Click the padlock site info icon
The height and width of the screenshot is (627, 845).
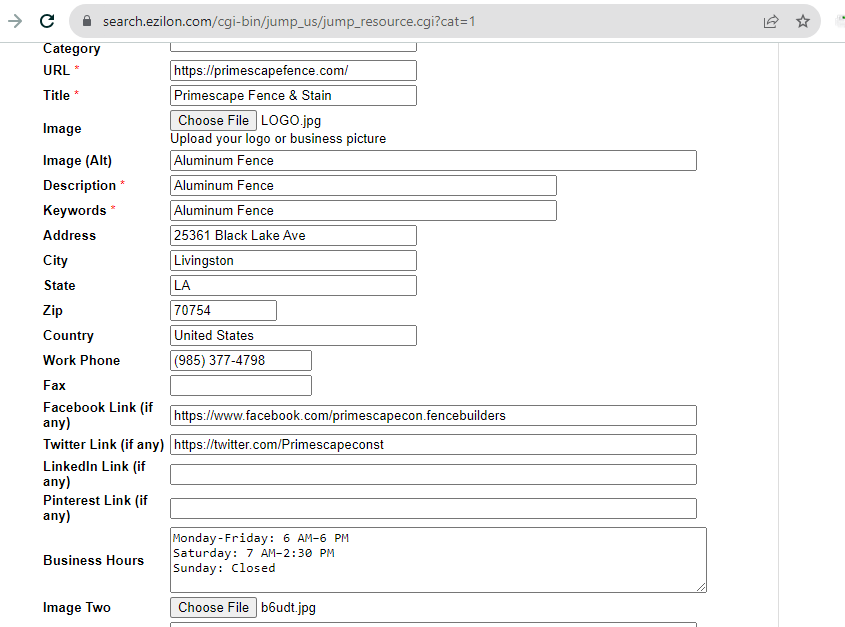pyautogui.click(x=86, y=21)
